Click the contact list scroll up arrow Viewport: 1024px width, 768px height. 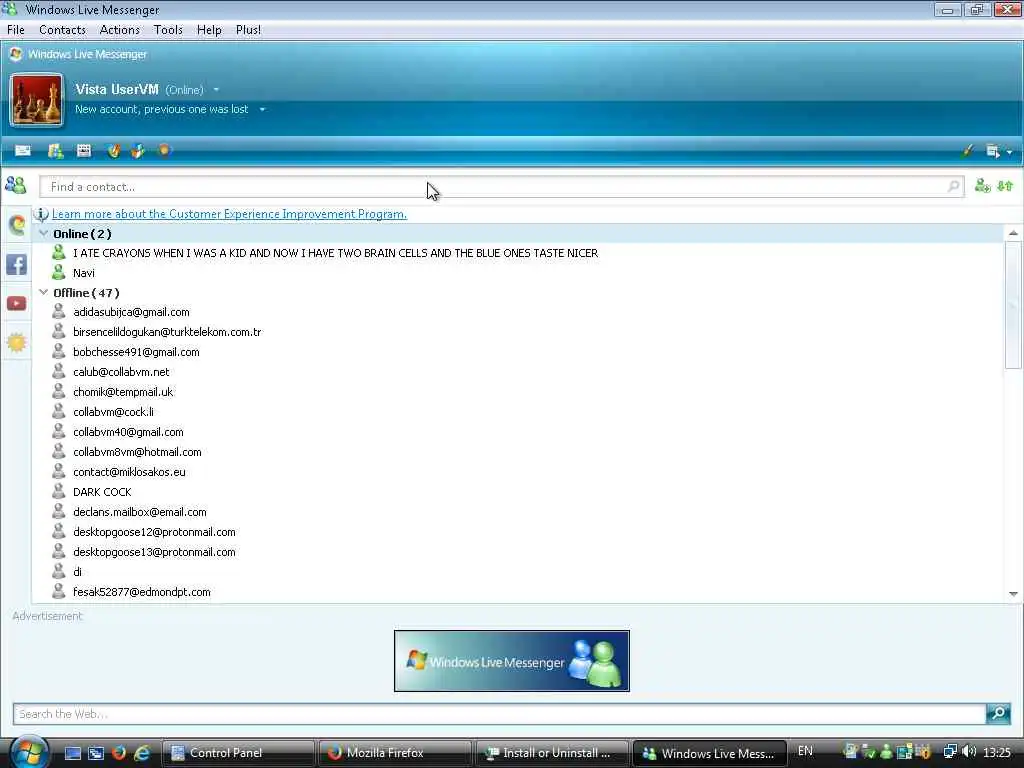[1013, 233]
